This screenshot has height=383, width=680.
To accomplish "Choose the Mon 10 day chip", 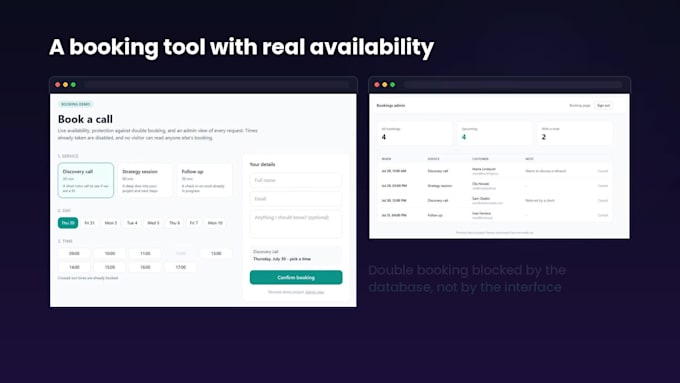I will tap(215, 223).
